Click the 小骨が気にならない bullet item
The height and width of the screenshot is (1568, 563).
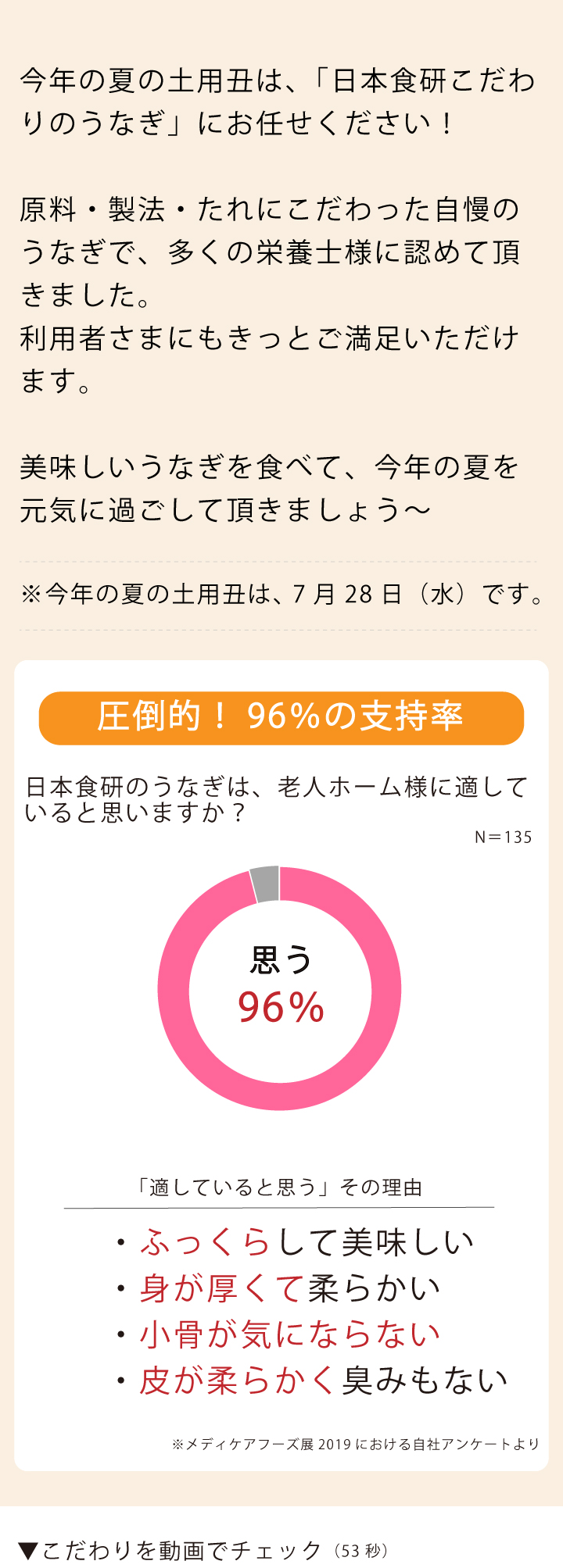click(x=289, y=1334)
